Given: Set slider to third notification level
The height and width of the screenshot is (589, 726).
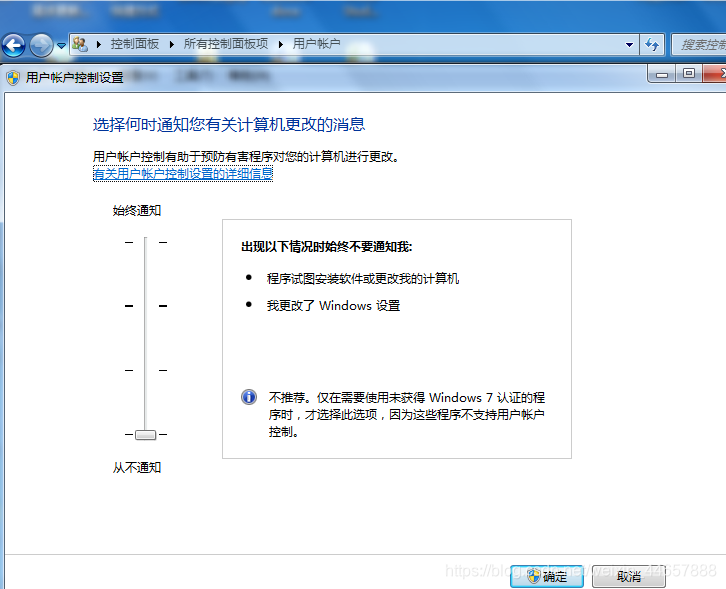Looking at the screenshot, I should (x=145, y=370).
